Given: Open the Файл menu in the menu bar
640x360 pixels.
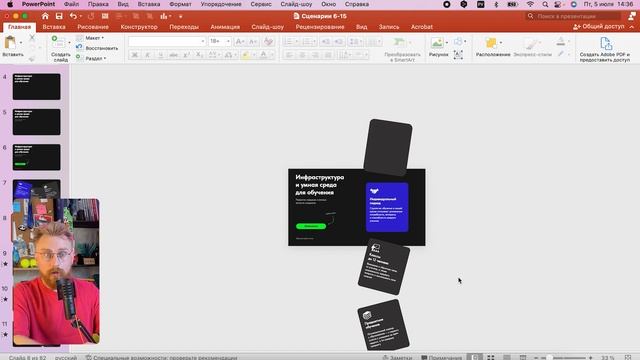Looking at the screenshot, I should coord(71,4).
